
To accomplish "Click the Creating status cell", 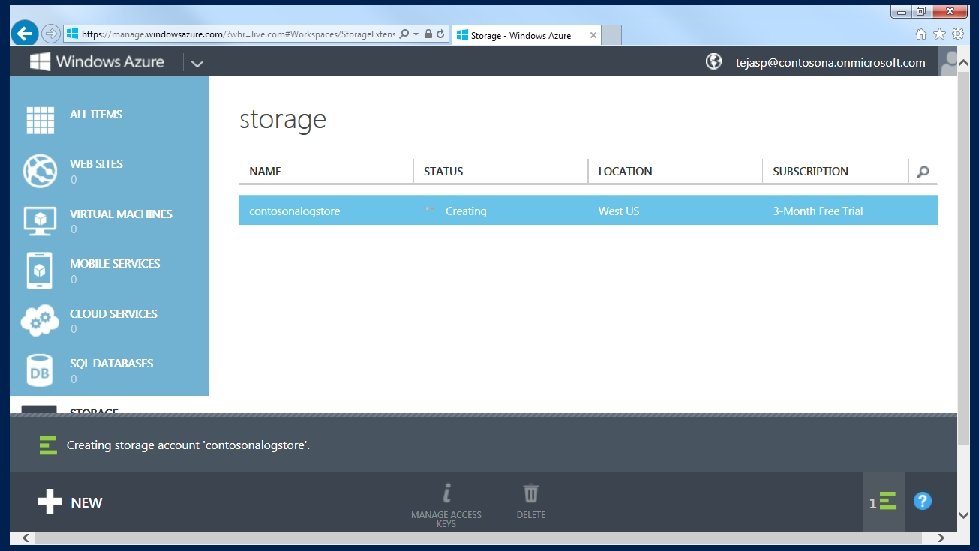I will [x=466, y=211].
